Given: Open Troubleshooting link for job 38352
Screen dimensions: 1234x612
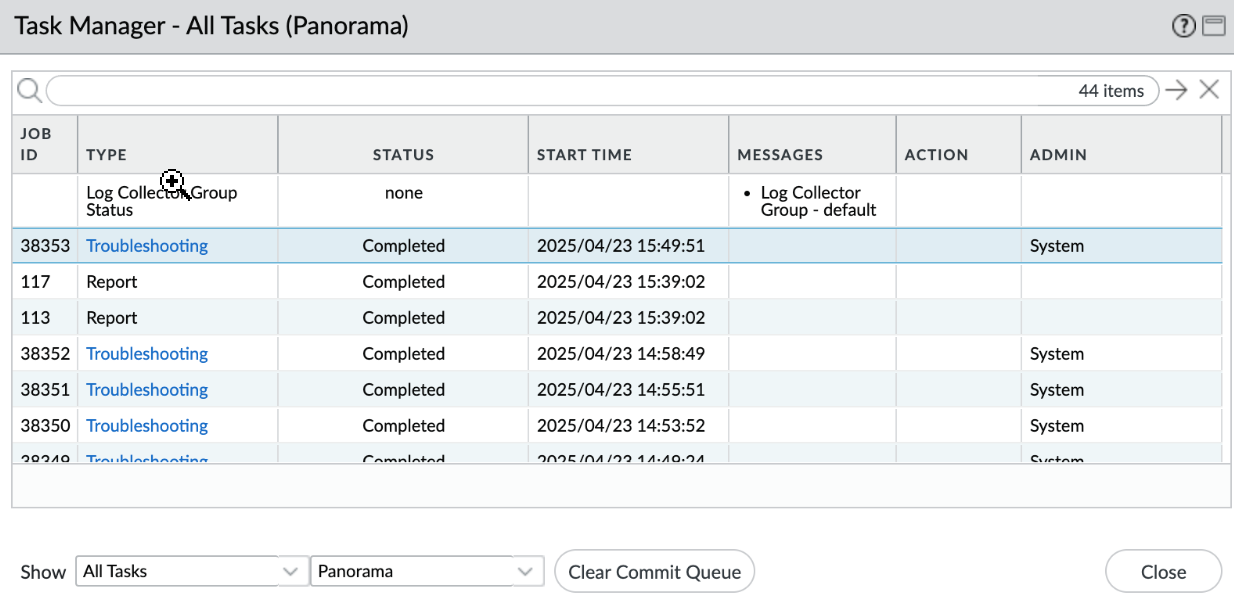Looking at the screenshot, I should coord(147,354).
